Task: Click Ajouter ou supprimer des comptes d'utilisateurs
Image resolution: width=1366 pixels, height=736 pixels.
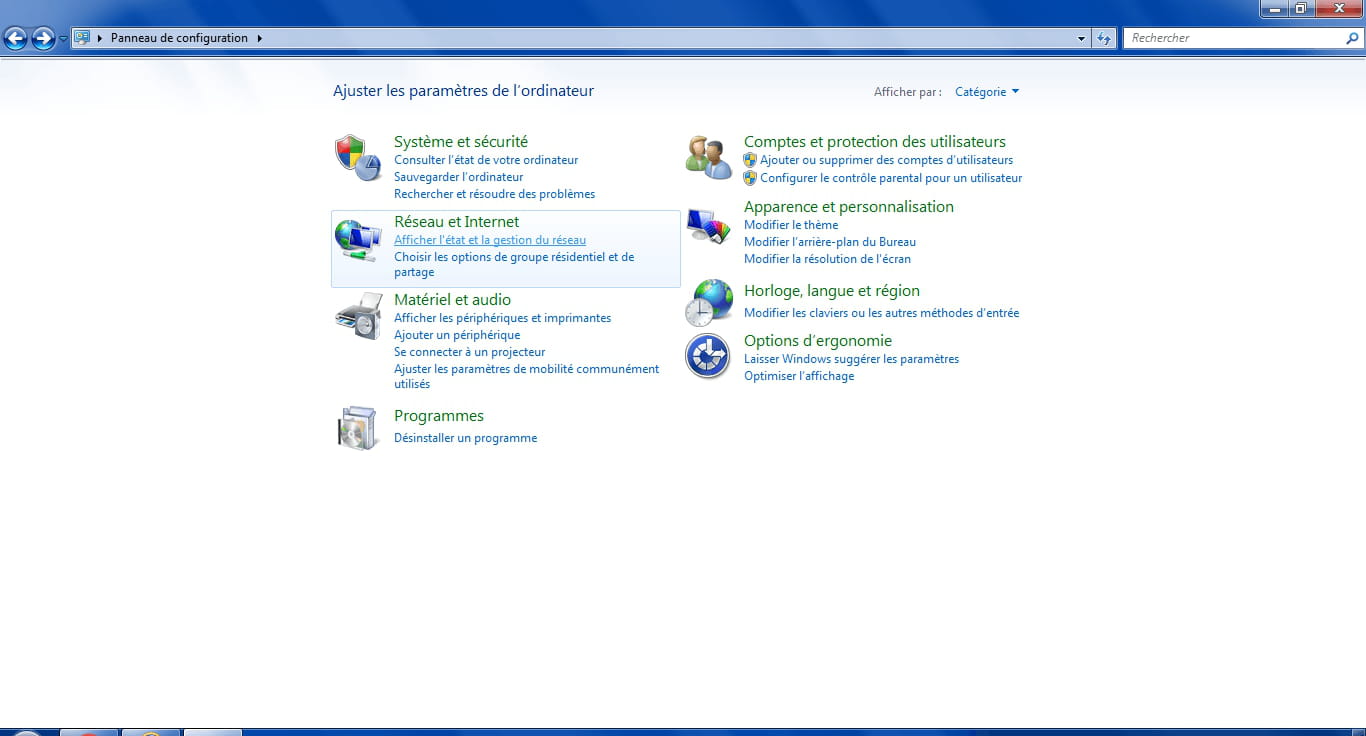Action: point(886,160)
